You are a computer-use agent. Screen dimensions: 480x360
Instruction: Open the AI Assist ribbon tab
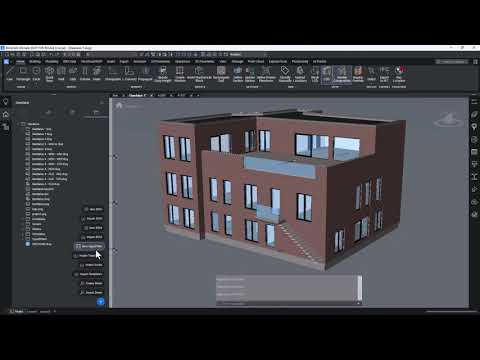pos(319,62)
